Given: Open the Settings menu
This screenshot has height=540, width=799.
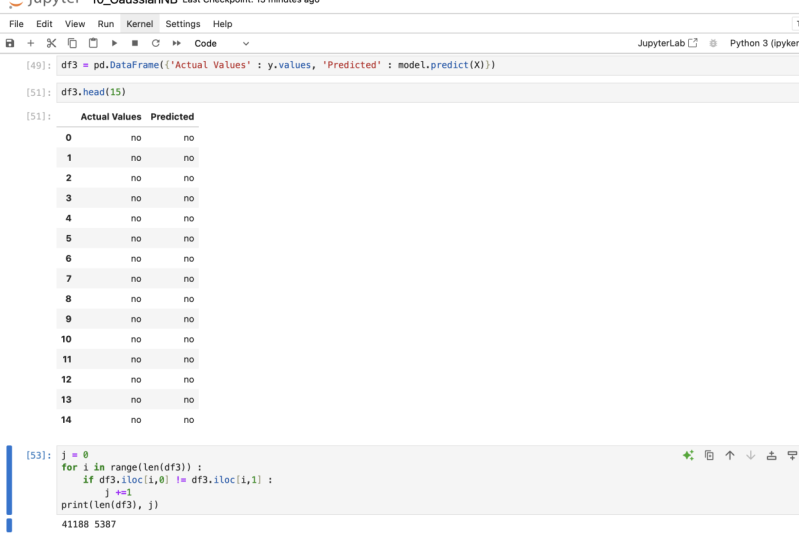Looking at the screenshot, I should click(183, 24).
